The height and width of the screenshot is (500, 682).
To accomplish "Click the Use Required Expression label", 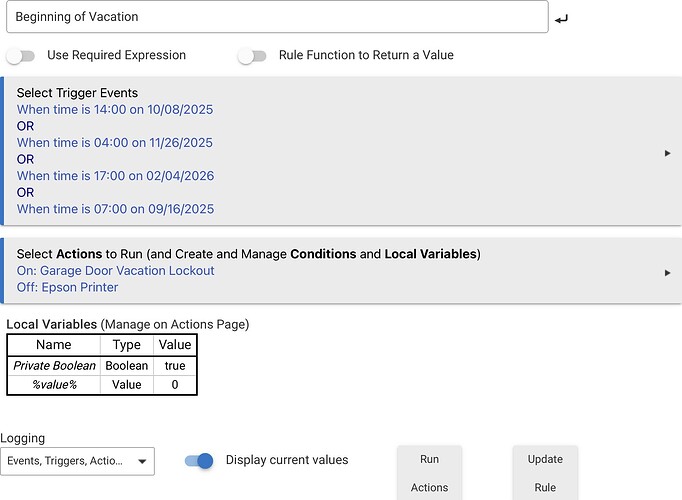I will tap(117, 55).
